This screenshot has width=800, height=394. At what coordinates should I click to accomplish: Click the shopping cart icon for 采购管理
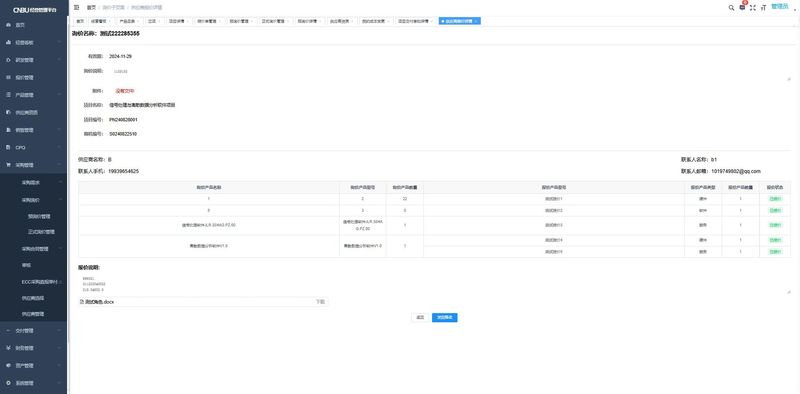pos(8,165)
